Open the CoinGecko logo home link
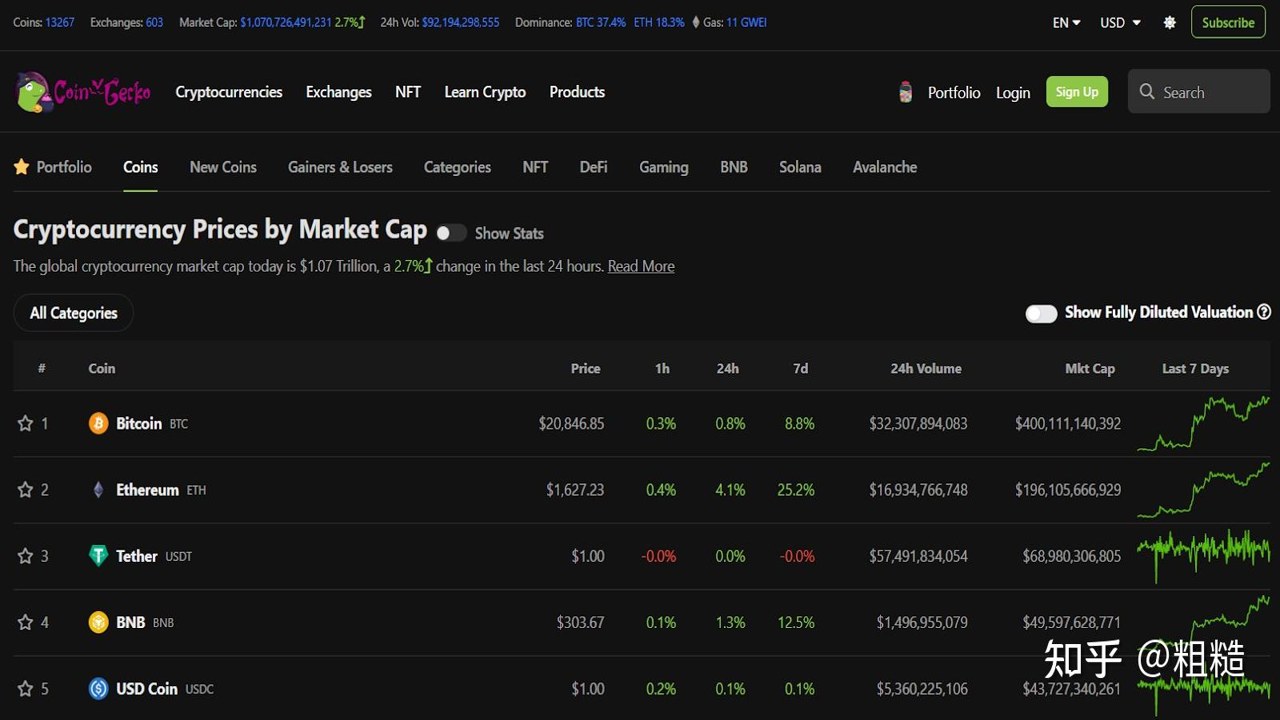The width and height of the screenshot is (1280, 720). pyautogui.click(x=83, y=92)
